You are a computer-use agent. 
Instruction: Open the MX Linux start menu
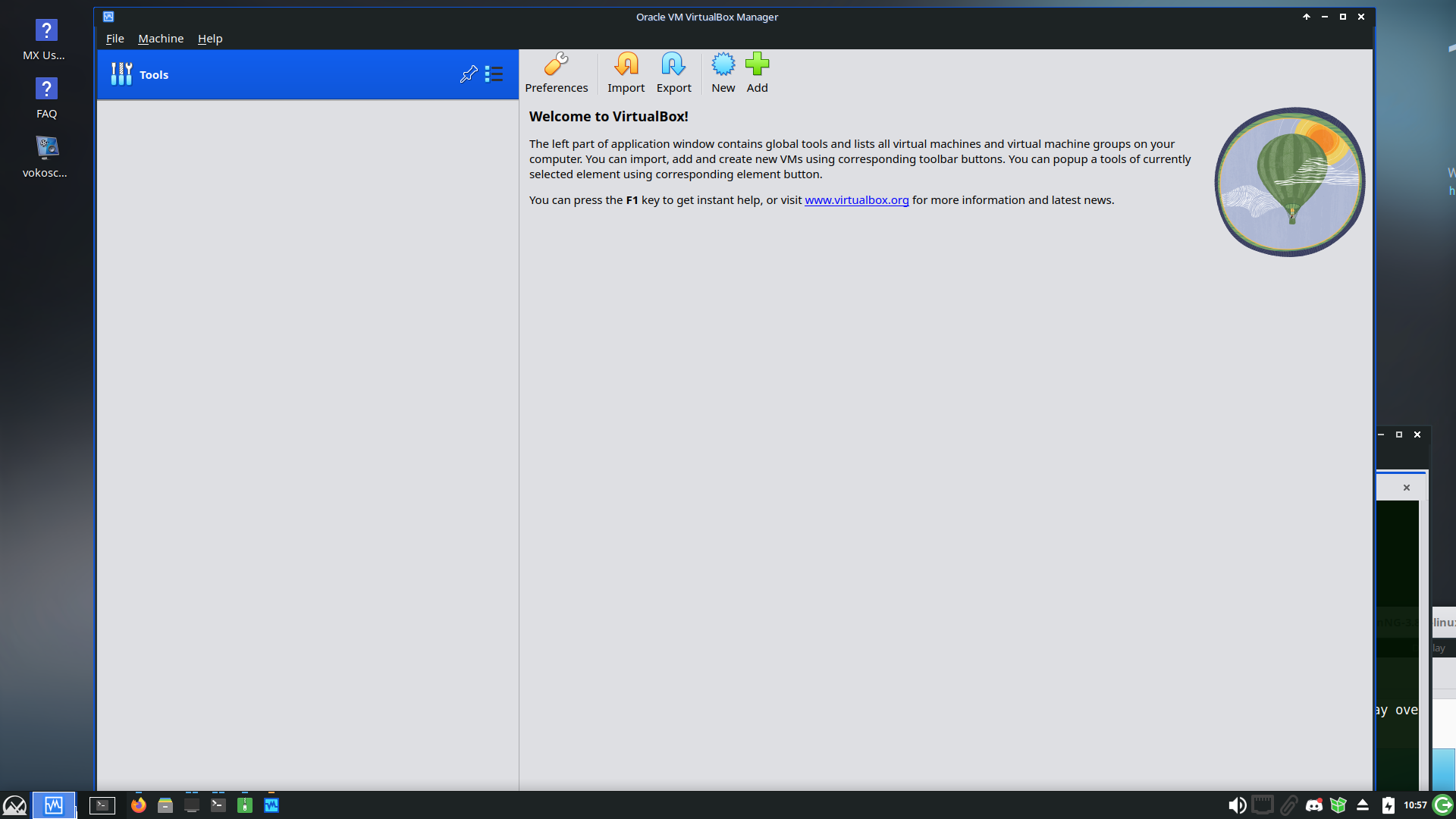14,805
